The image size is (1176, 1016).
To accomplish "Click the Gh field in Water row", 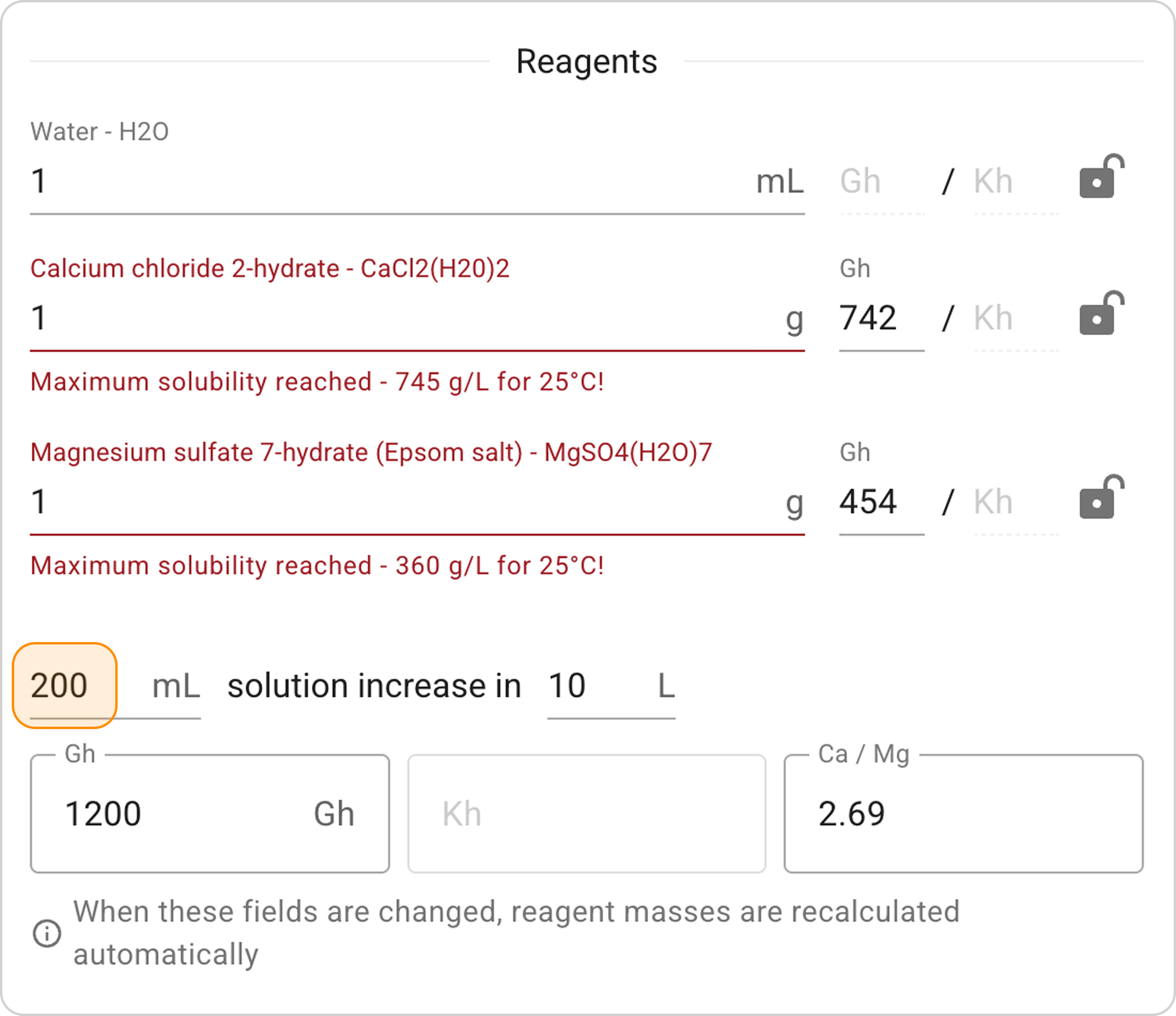I will [x=881, y=181].
